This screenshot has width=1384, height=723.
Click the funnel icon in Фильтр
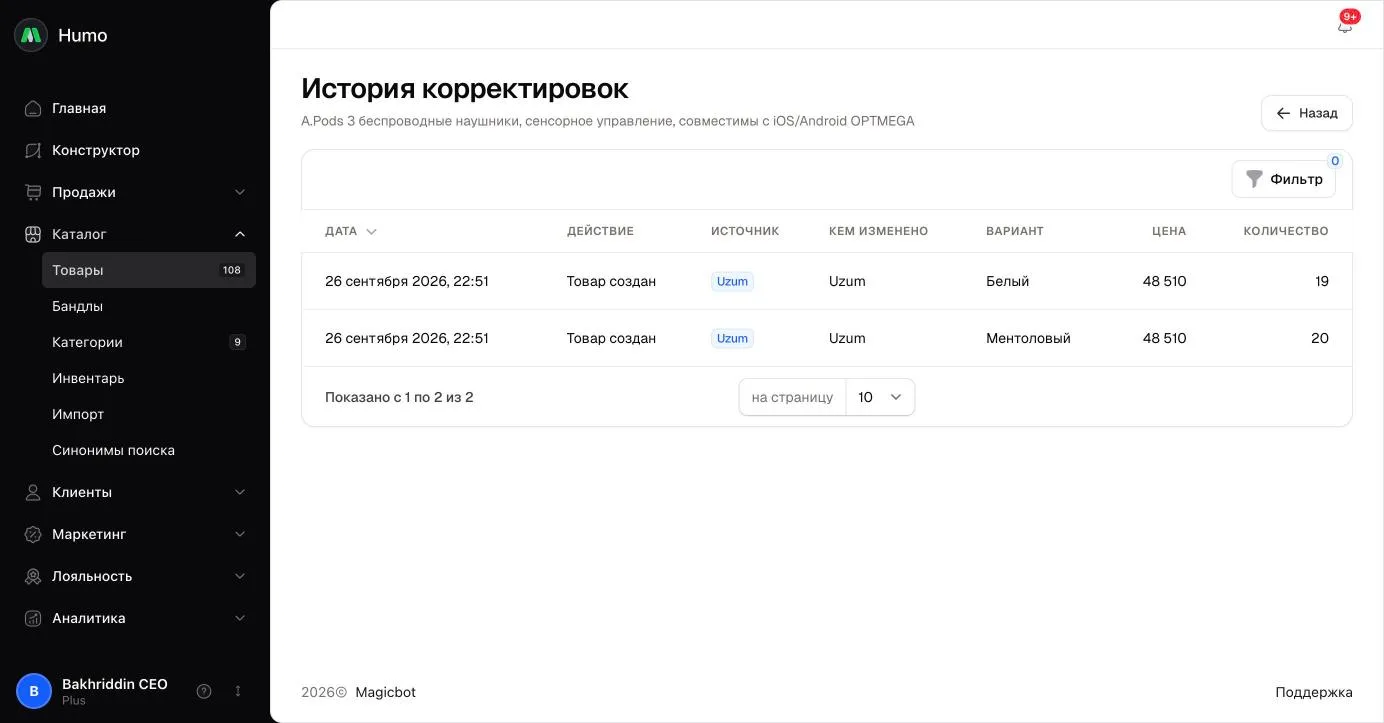coord(1254,179)
